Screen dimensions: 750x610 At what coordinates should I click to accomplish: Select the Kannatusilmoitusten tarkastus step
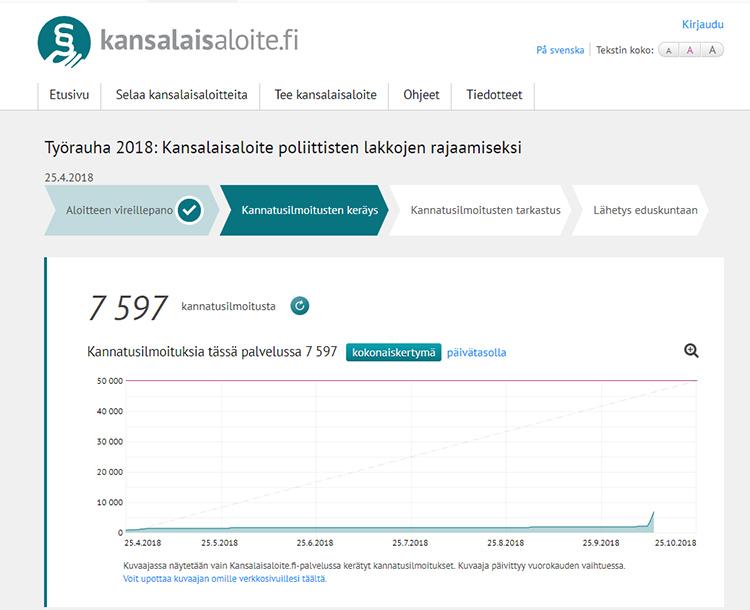476,210
